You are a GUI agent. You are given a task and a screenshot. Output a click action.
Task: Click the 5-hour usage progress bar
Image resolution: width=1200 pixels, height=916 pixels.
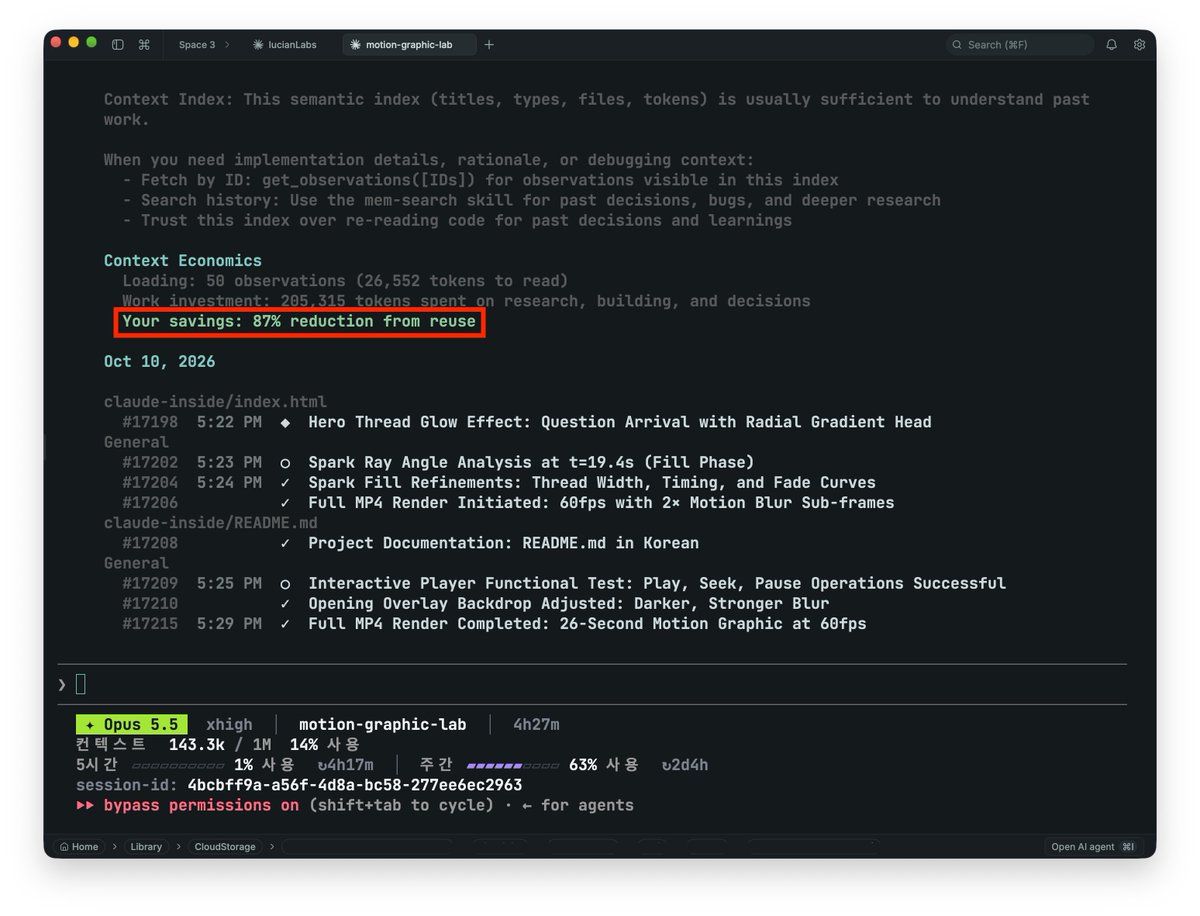coord(177,765)
